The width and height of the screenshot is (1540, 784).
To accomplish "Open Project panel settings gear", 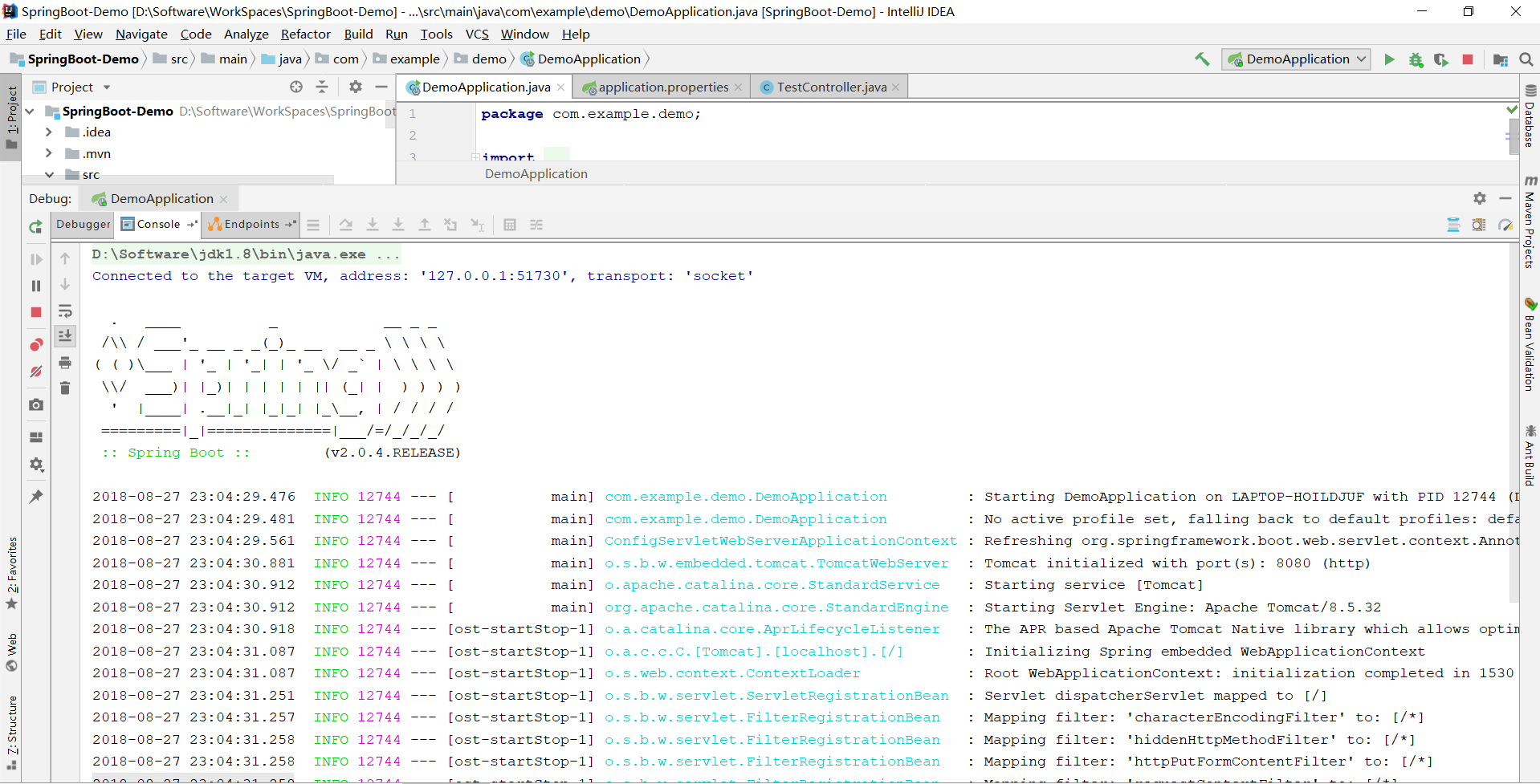I will 356,87.
